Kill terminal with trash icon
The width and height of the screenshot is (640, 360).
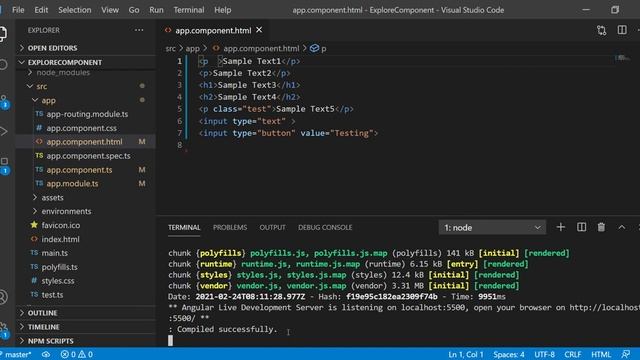(601, 227)
